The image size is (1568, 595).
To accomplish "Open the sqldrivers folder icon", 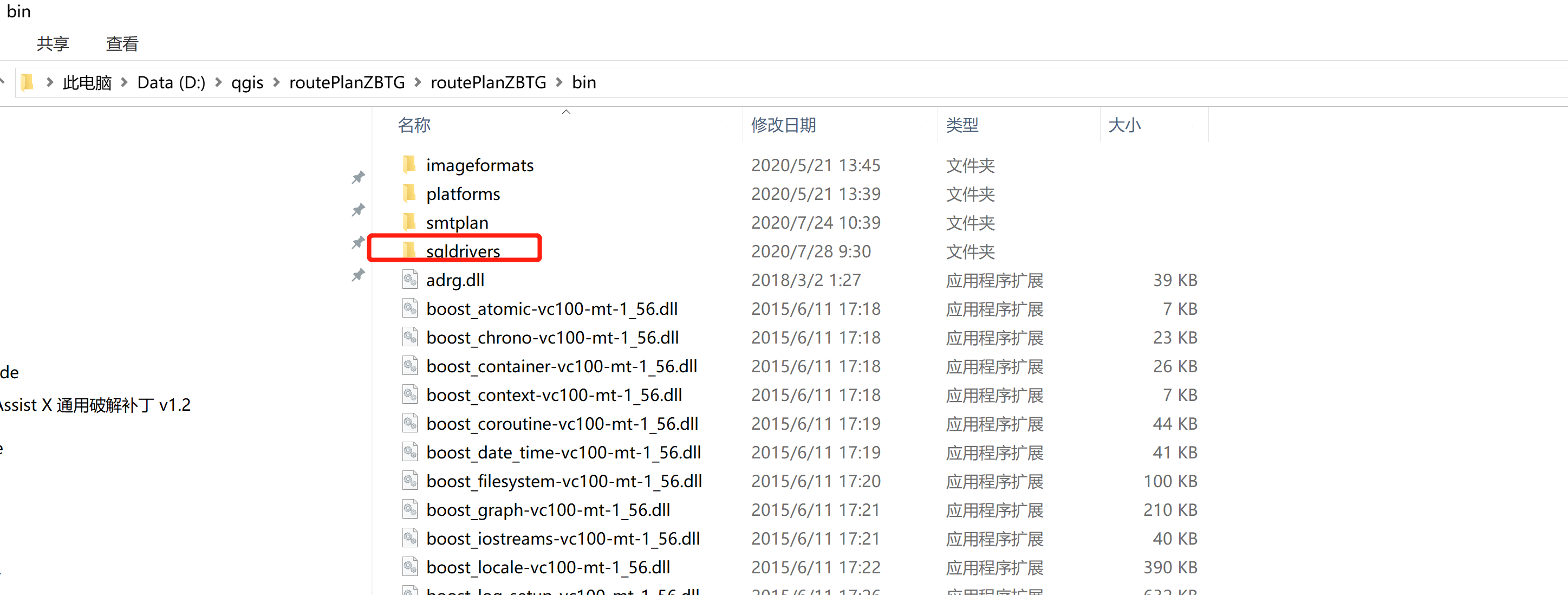I will (409, 250).
